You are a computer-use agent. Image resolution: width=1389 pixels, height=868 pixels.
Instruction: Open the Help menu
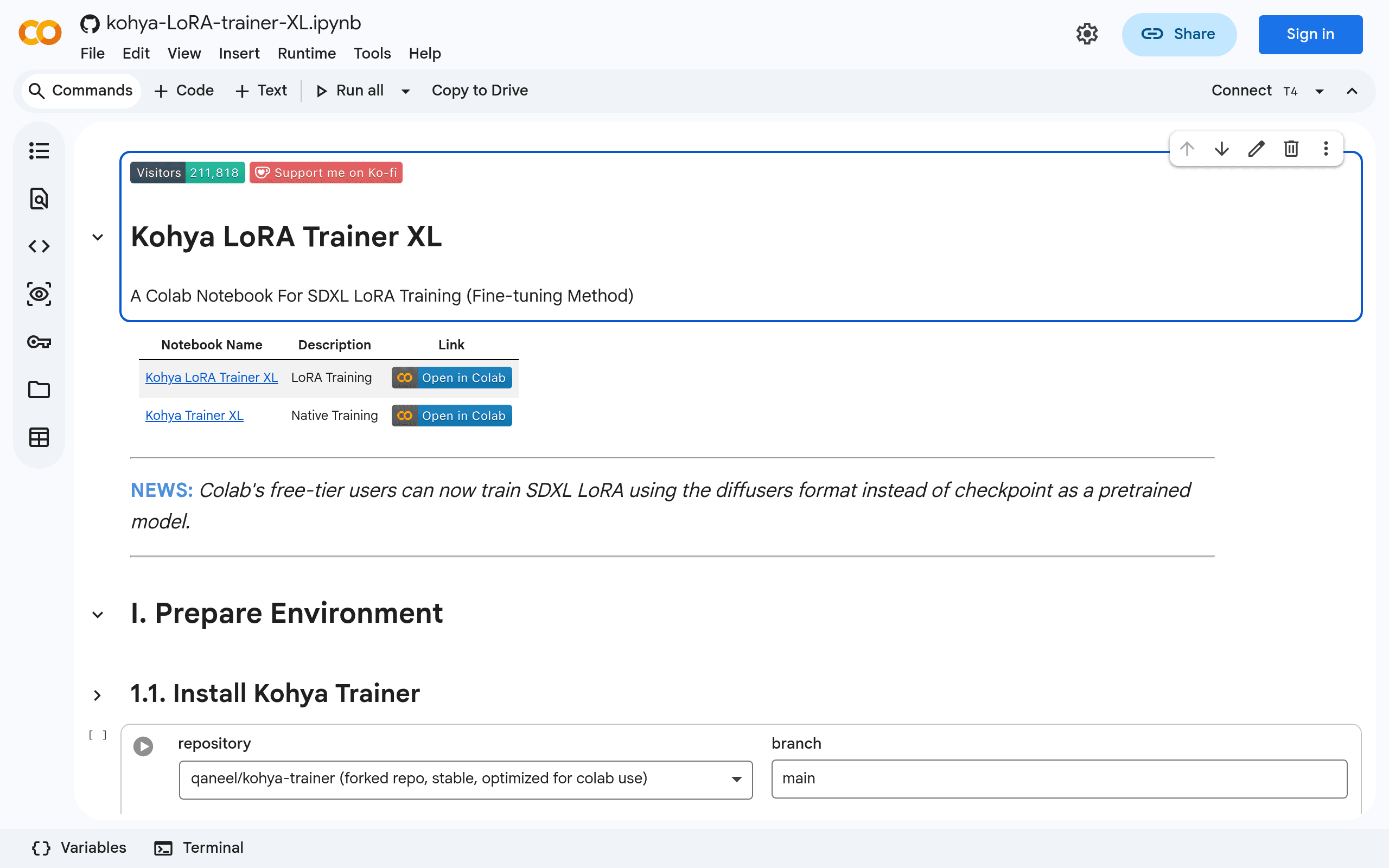pyautogui.click(x=425, y=53)
